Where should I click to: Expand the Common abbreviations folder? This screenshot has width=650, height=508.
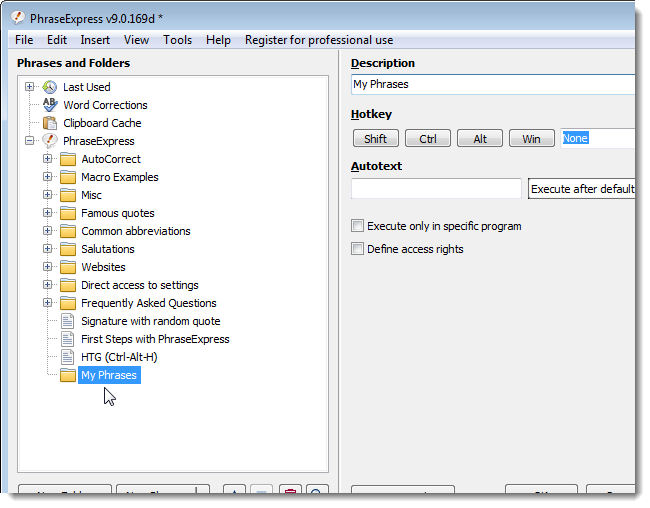point(47,231)
